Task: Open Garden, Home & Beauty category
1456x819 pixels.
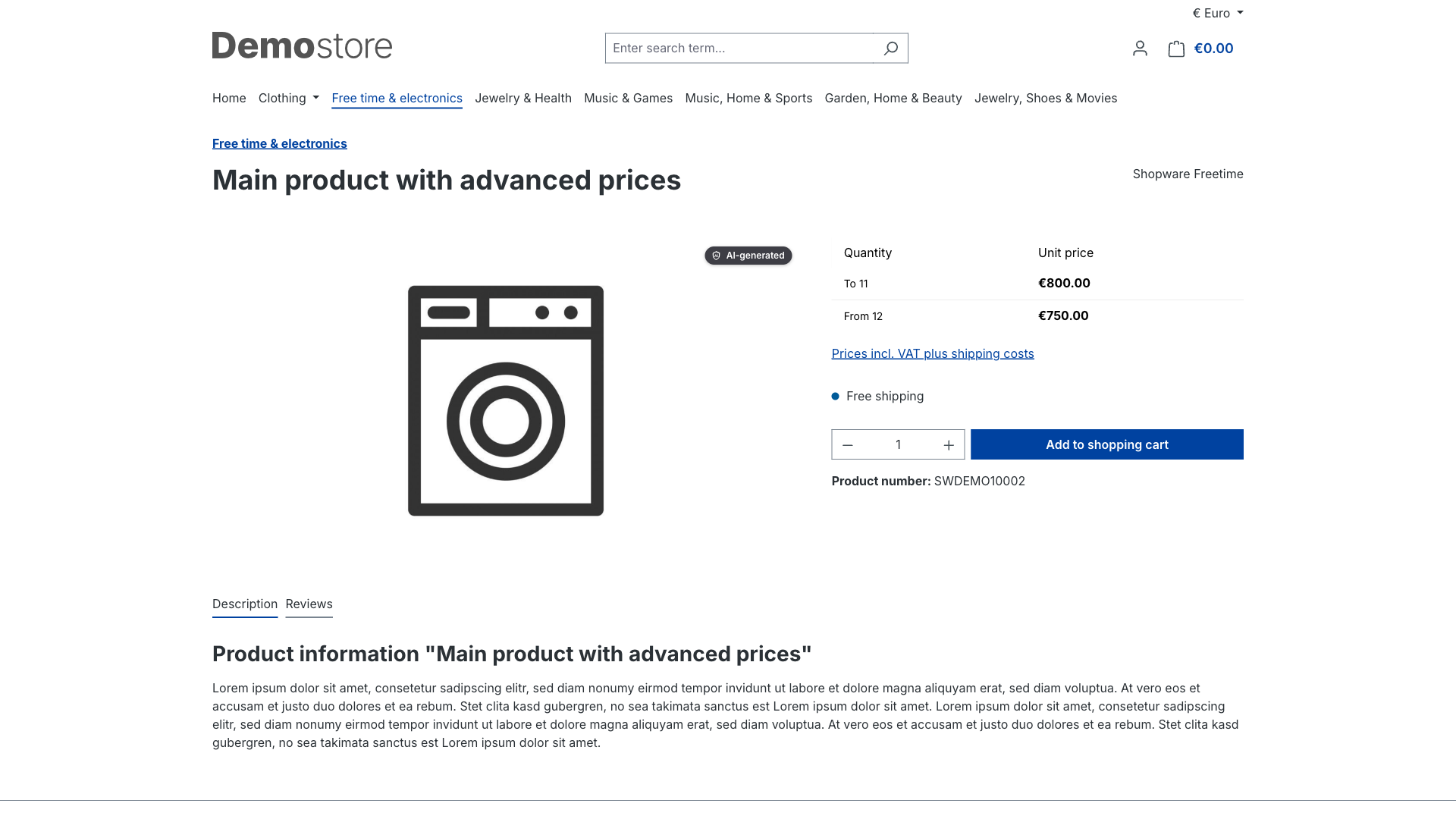Action: [x=893, y=98]
